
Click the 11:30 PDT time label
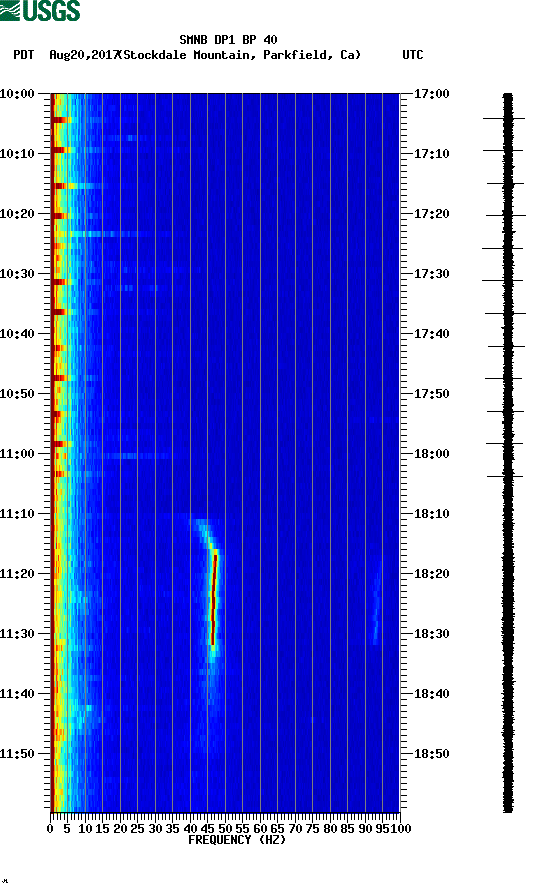[x=18, y=634]
